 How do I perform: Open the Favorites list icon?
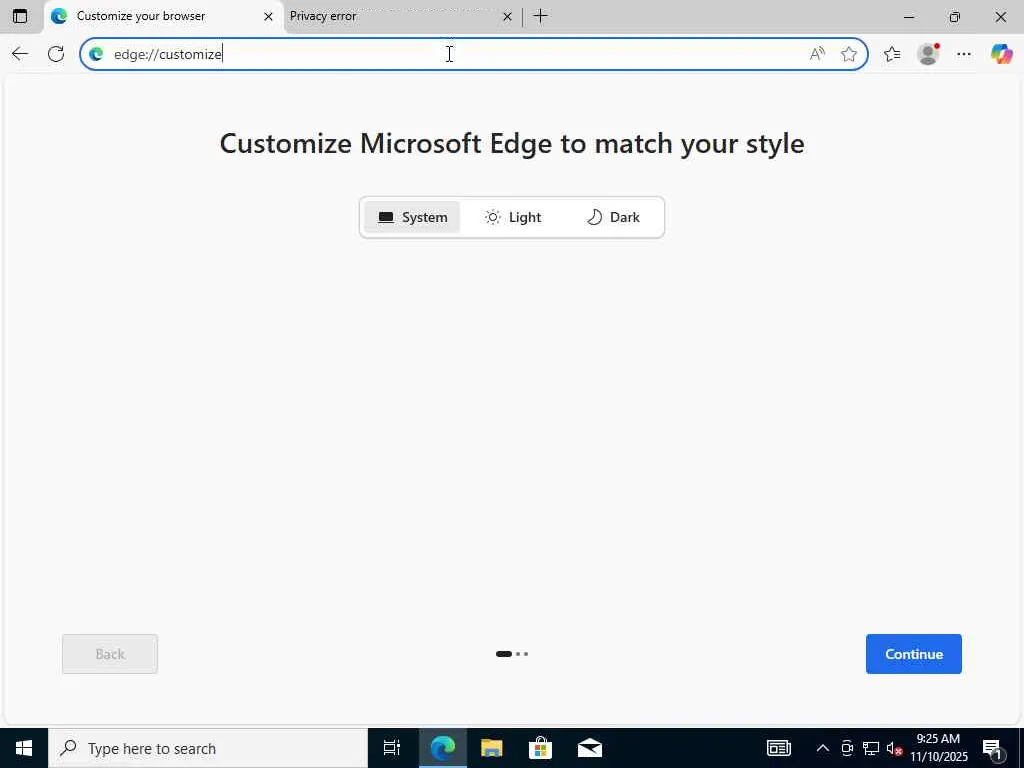click(x=892, y=54)
